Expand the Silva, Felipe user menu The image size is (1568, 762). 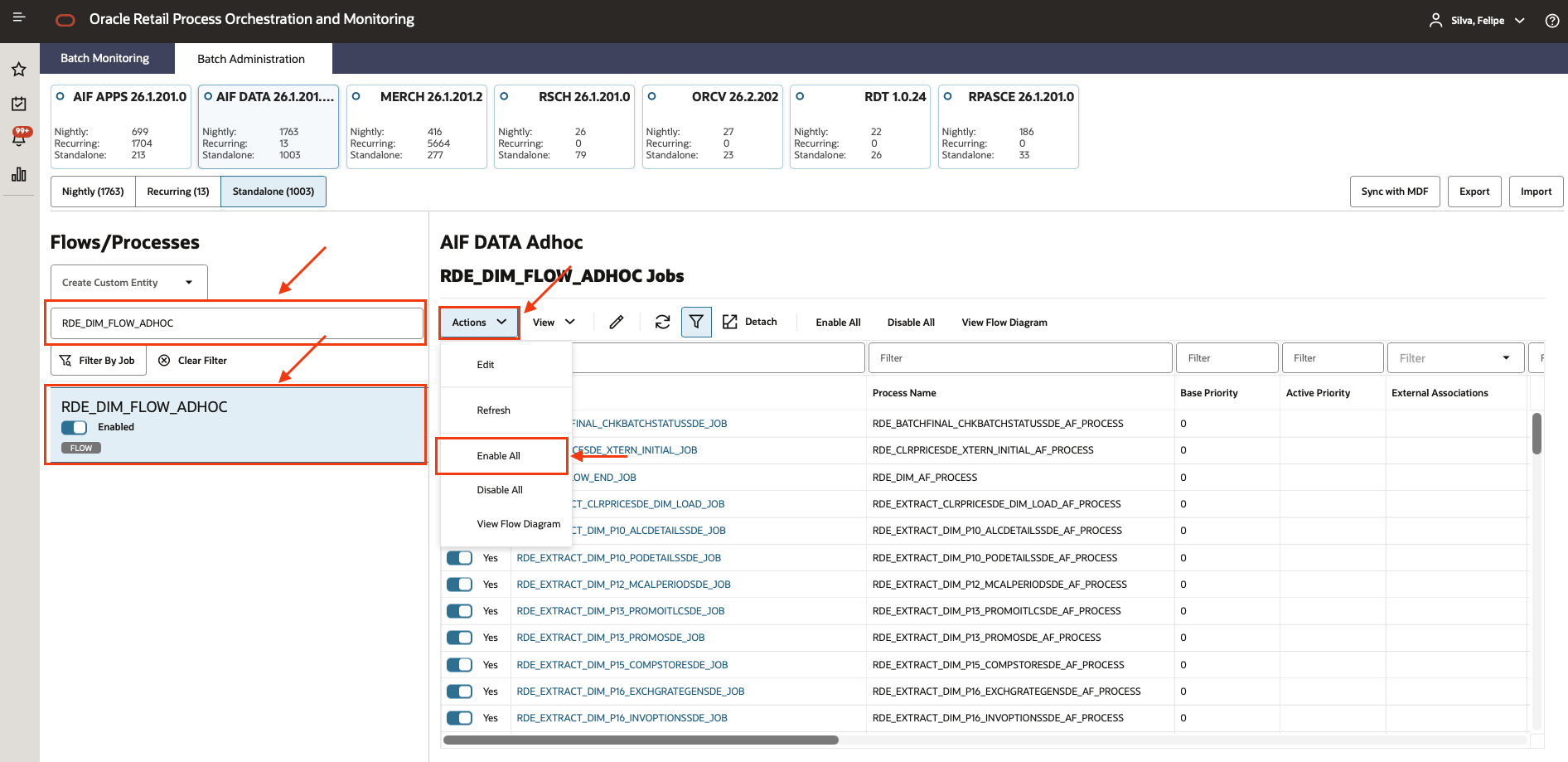click(x=1519, y=21)
